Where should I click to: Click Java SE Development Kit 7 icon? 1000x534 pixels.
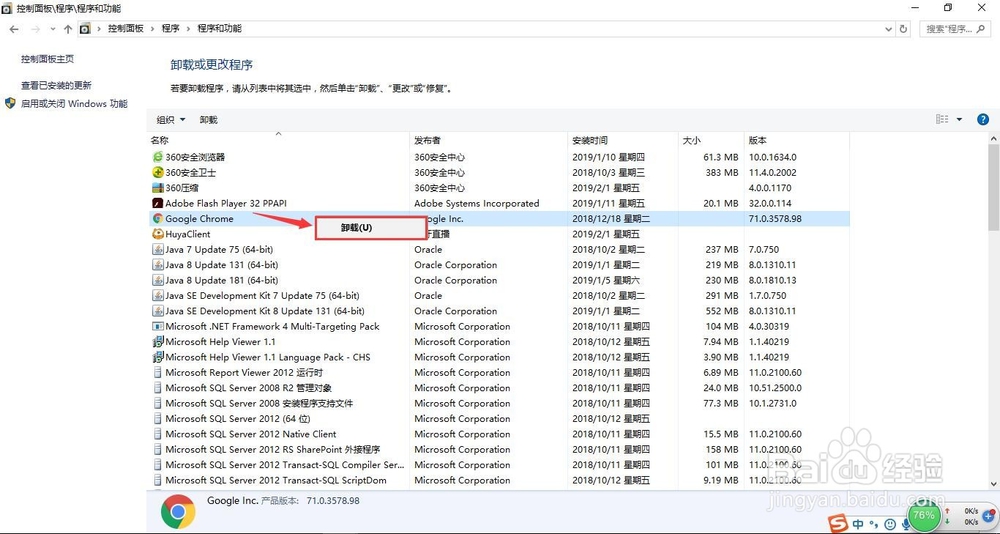(158, 295)
